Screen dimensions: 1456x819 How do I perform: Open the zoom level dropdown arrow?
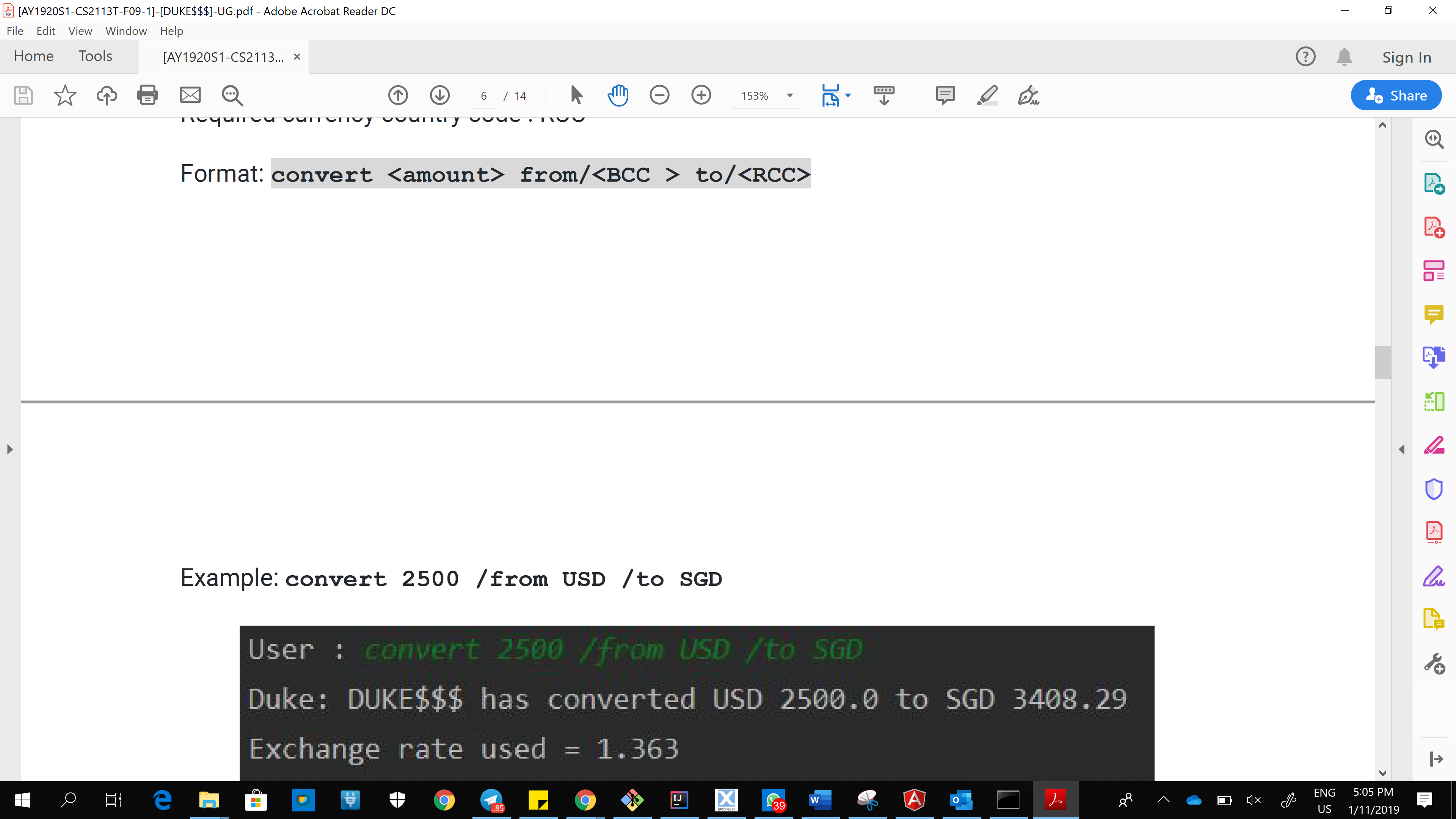tap(789, 96)
